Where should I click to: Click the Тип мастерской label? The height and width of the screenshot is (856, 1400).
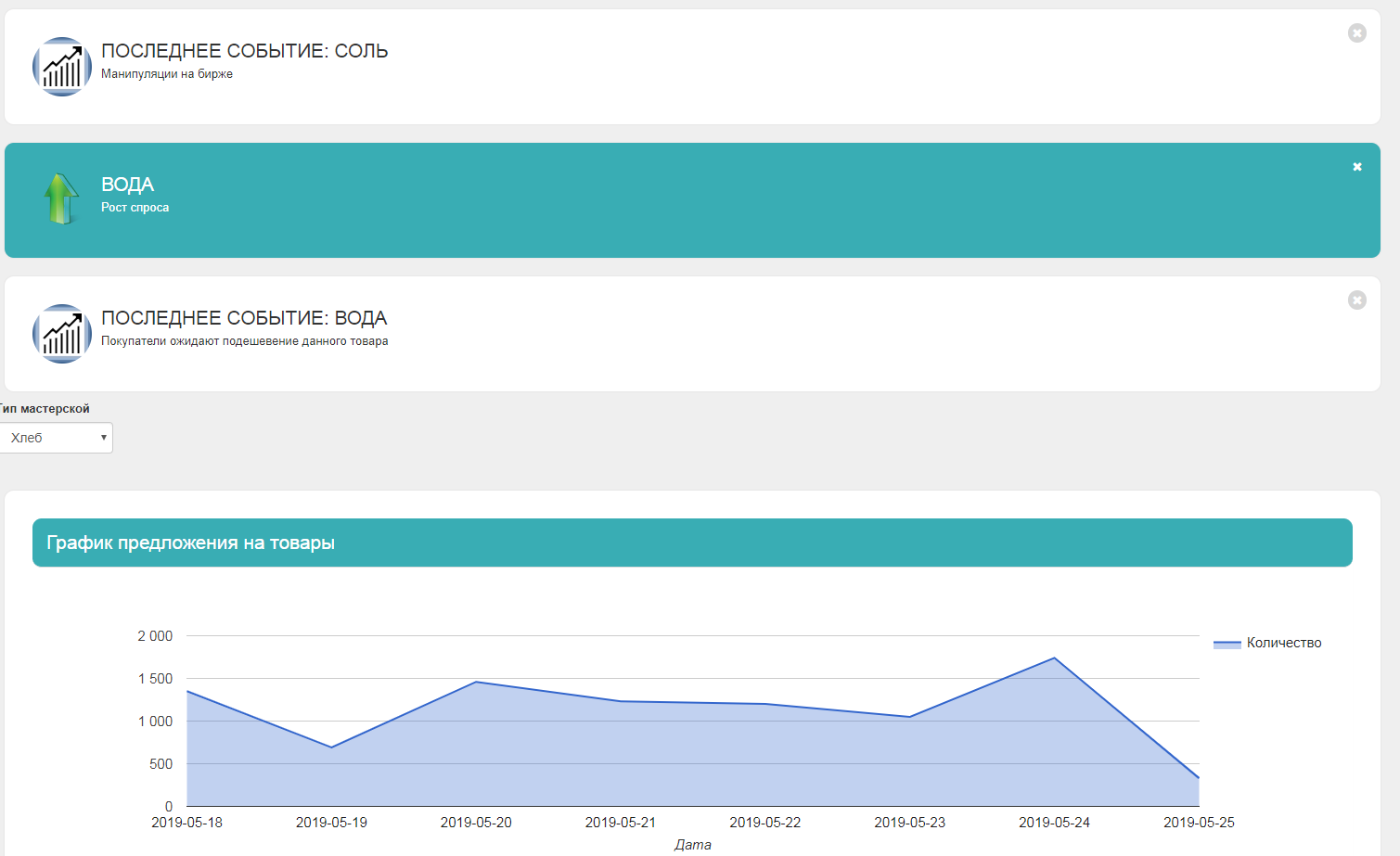pyautogui.click(x=45, y=409)
